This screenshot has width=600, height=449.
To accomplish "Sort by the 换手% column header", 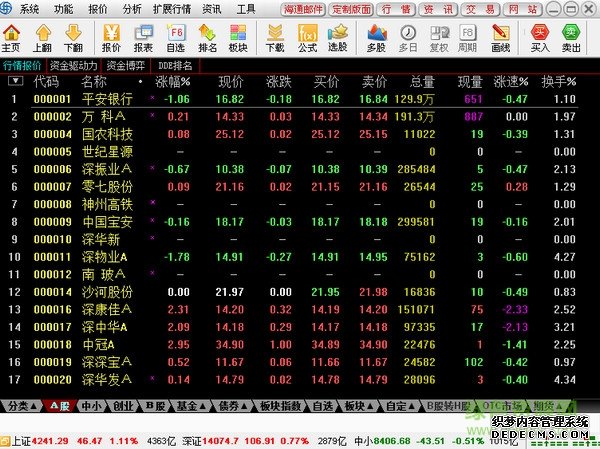I will pos(559,82).
